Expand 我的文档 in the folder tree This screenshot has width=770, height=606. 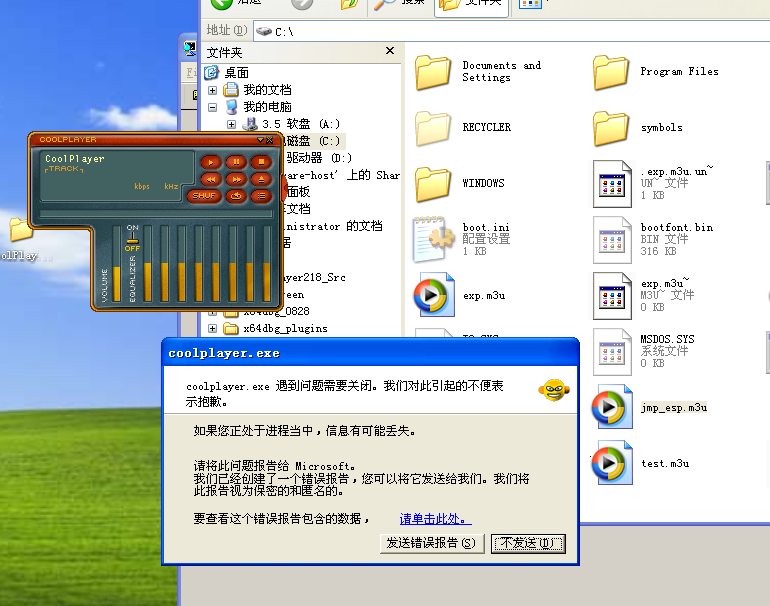(212, 90)
